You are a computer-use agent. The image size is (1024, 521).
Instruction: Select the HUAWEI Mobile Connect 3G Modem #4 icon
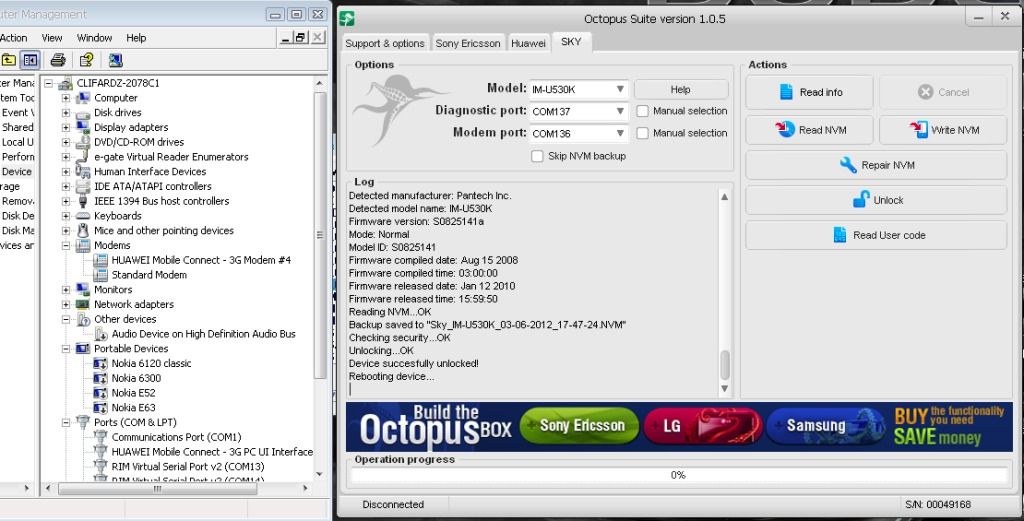tap(101, 260)
